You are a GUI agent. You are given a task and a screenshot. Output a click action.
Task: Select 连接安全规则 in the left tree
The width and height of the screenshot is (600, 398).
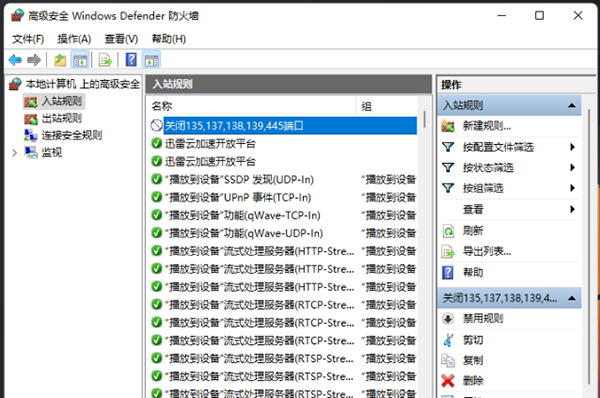point(72,135)
